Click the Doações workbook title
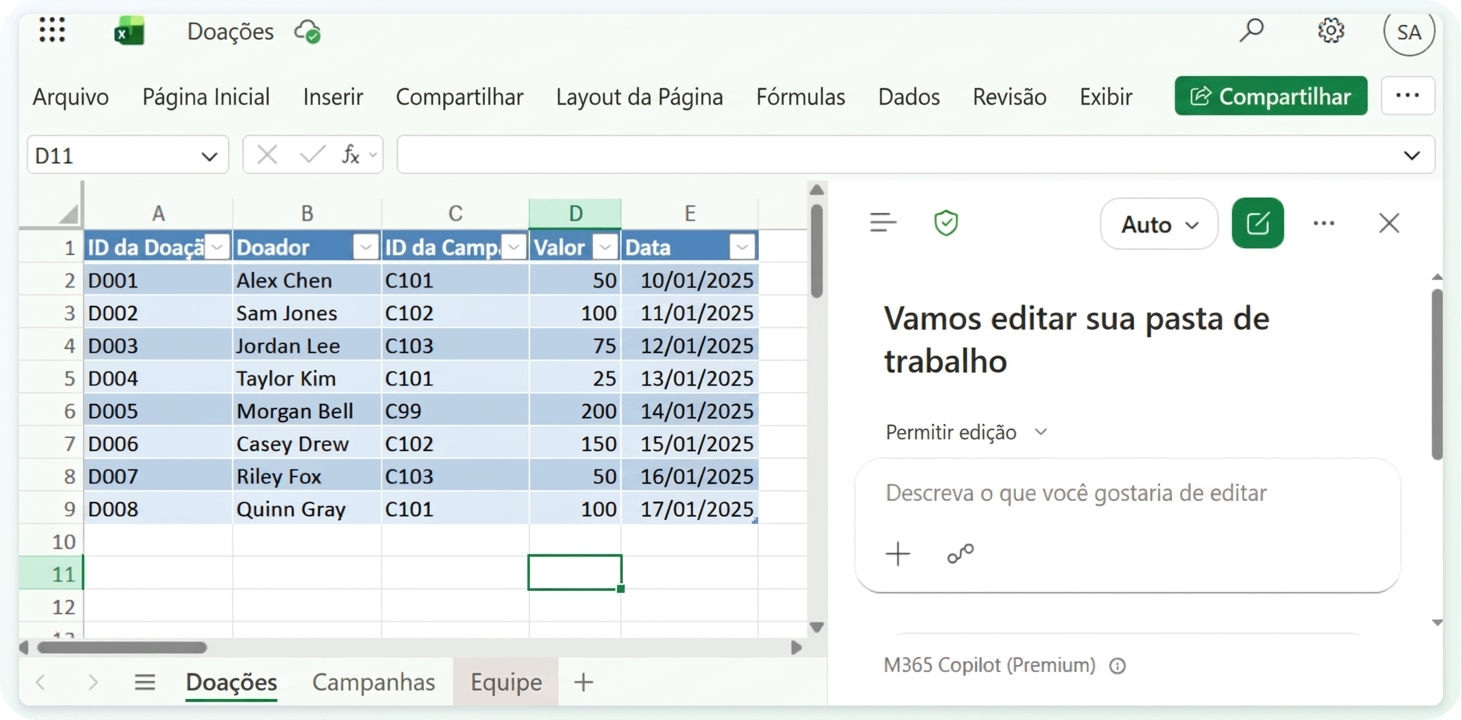Viewport: 1462px width, 720px height. click(x=230, y=32)
